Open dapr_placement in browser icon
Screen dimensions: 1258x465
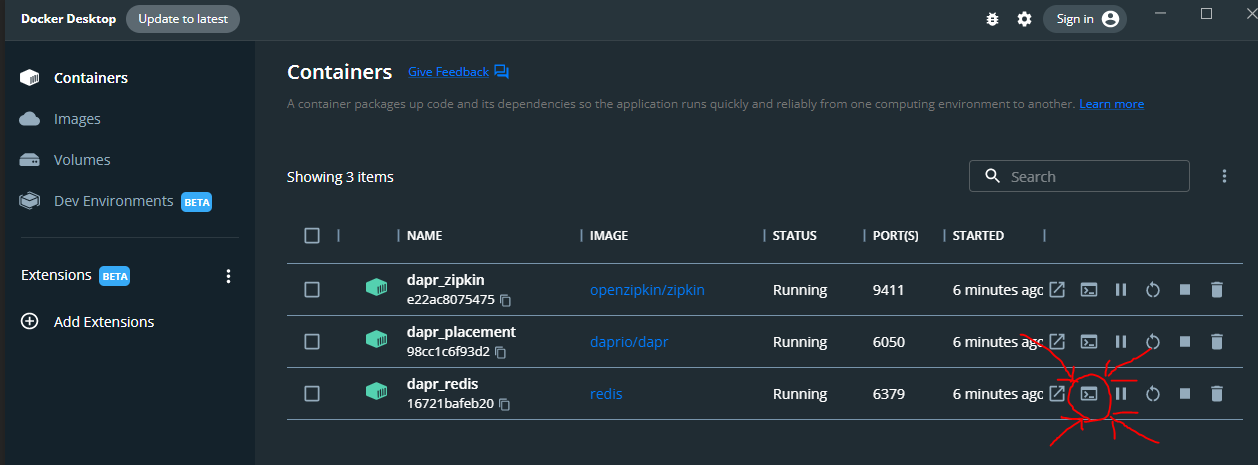(1057, 342)
